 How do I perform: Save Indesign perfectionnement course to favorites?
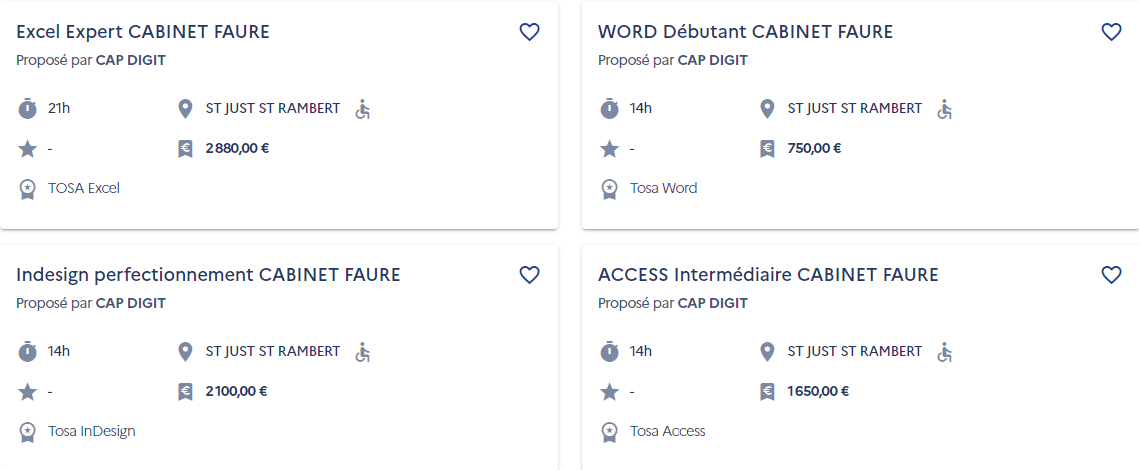point(530,275)
